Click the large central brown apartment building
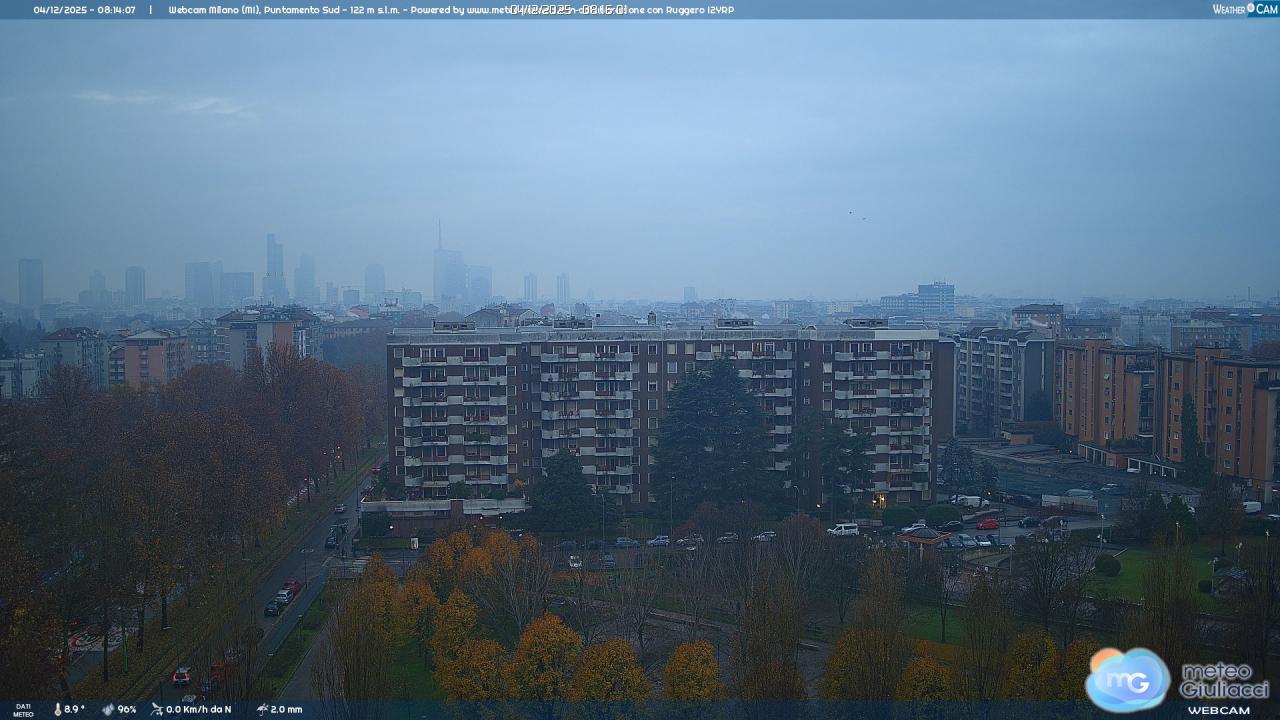The height and width of the screenshot is (720, 1280). pyautogui.click(x=660, y=410)
